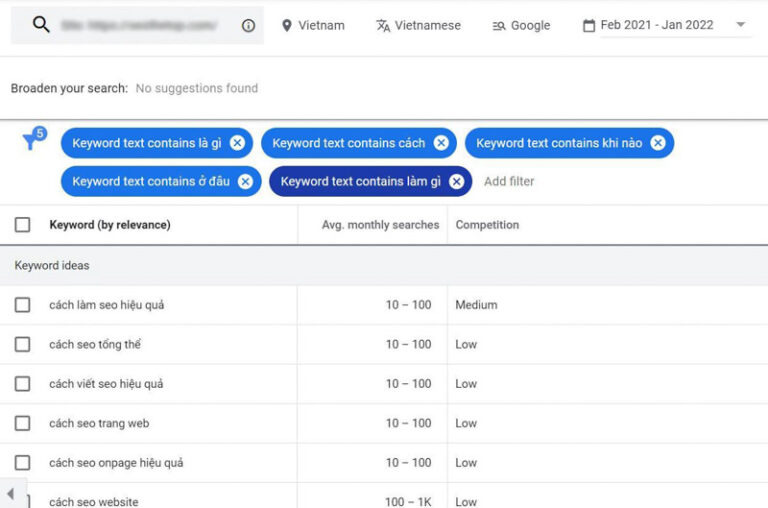Open the date range dropdown arrow
Screen dimensions: 768x508
[x=740, y=25]
